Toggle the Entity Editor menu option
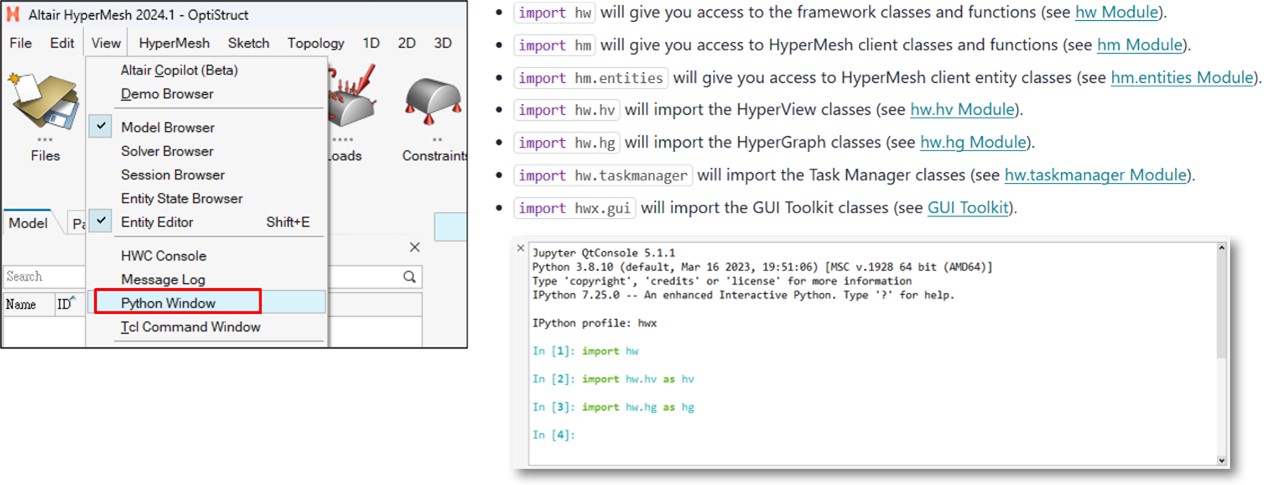The height and width of the screenshot is (485, 1269). [x=157, y=222]
